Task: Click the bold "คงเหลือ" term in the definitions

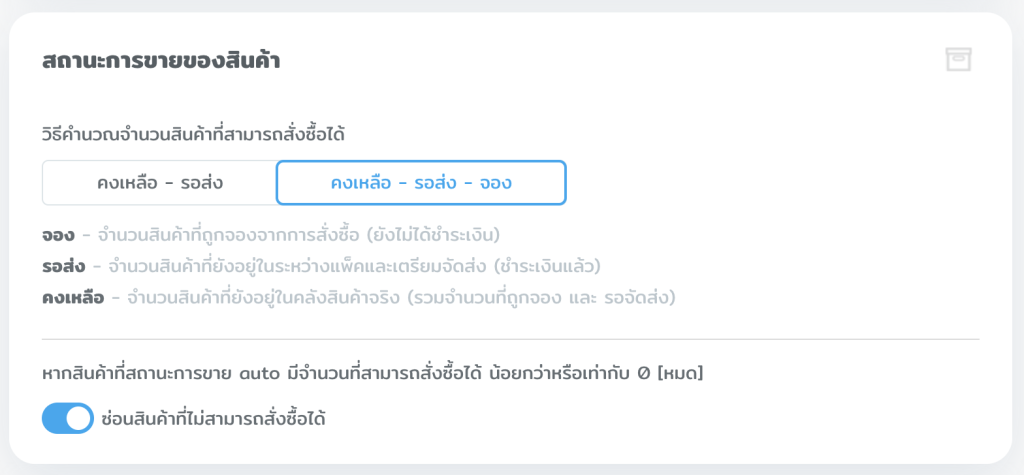Action: (72, 297)
